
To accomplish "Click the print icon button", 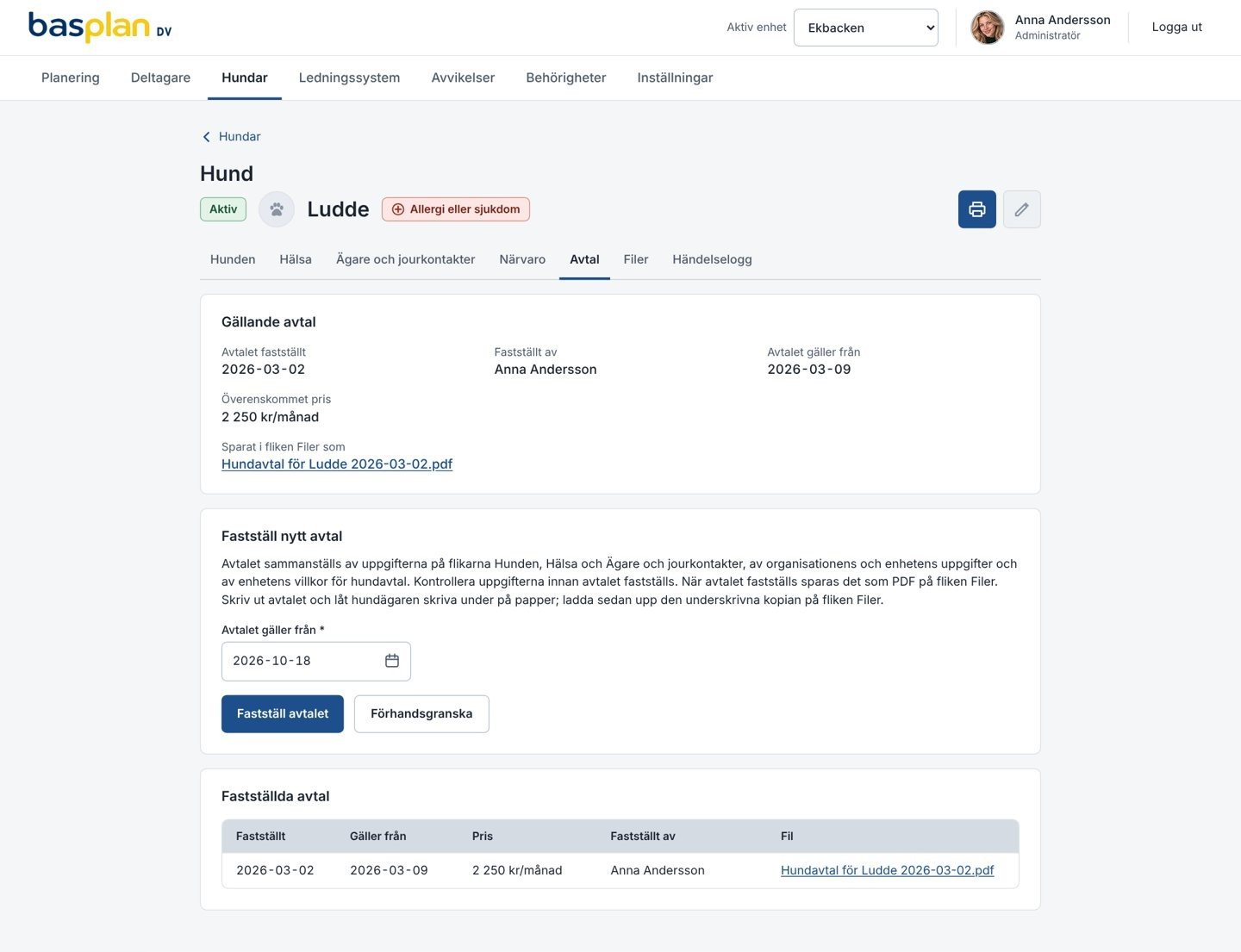I will pyautogui.click(x=976, y=209).
